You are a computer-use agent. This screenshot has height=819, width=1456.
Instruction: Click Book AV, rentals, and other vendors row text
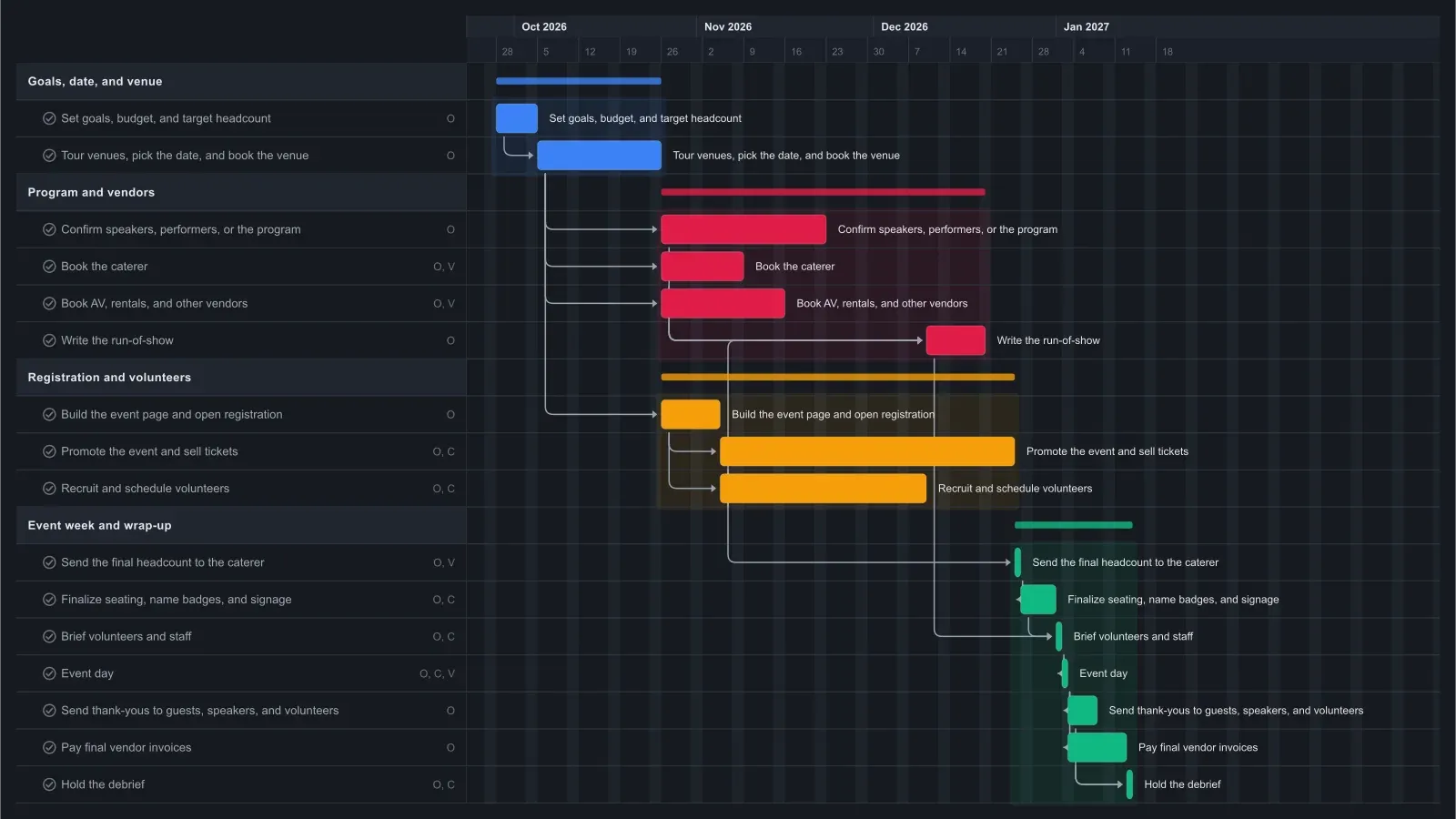[155, 304]
